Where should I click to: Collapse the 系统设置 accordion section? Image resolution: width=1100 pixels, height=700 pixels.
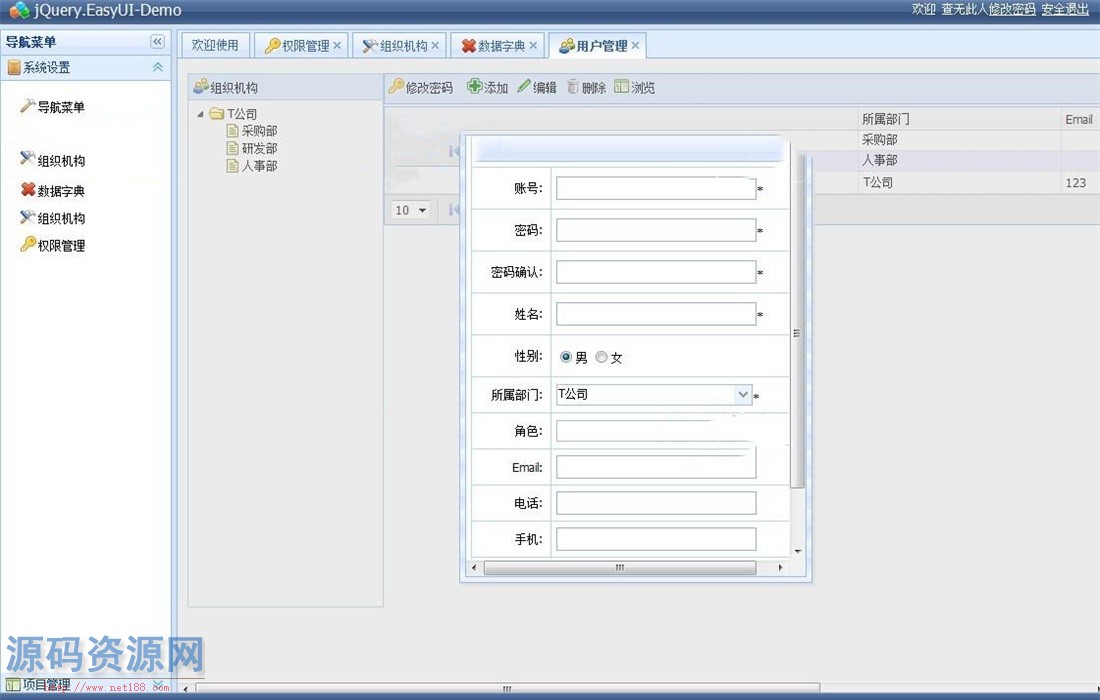[x=157, y=67]
